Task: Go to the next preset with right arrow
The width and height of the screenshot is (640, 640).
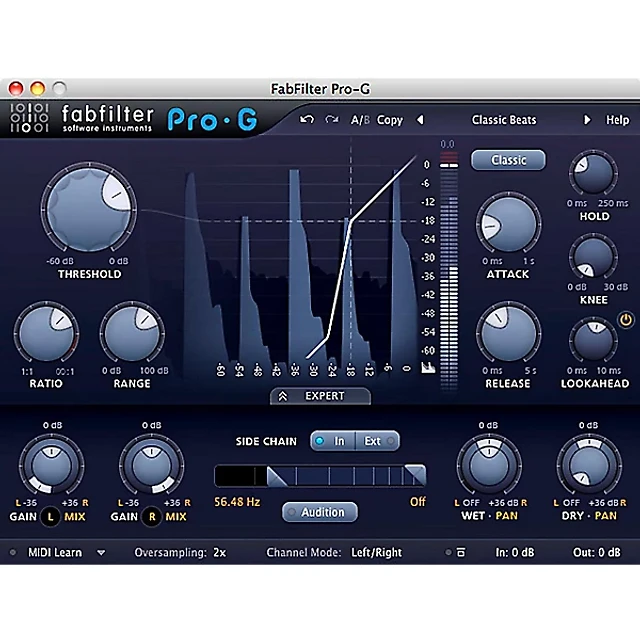Action: [x=587, y=120]
